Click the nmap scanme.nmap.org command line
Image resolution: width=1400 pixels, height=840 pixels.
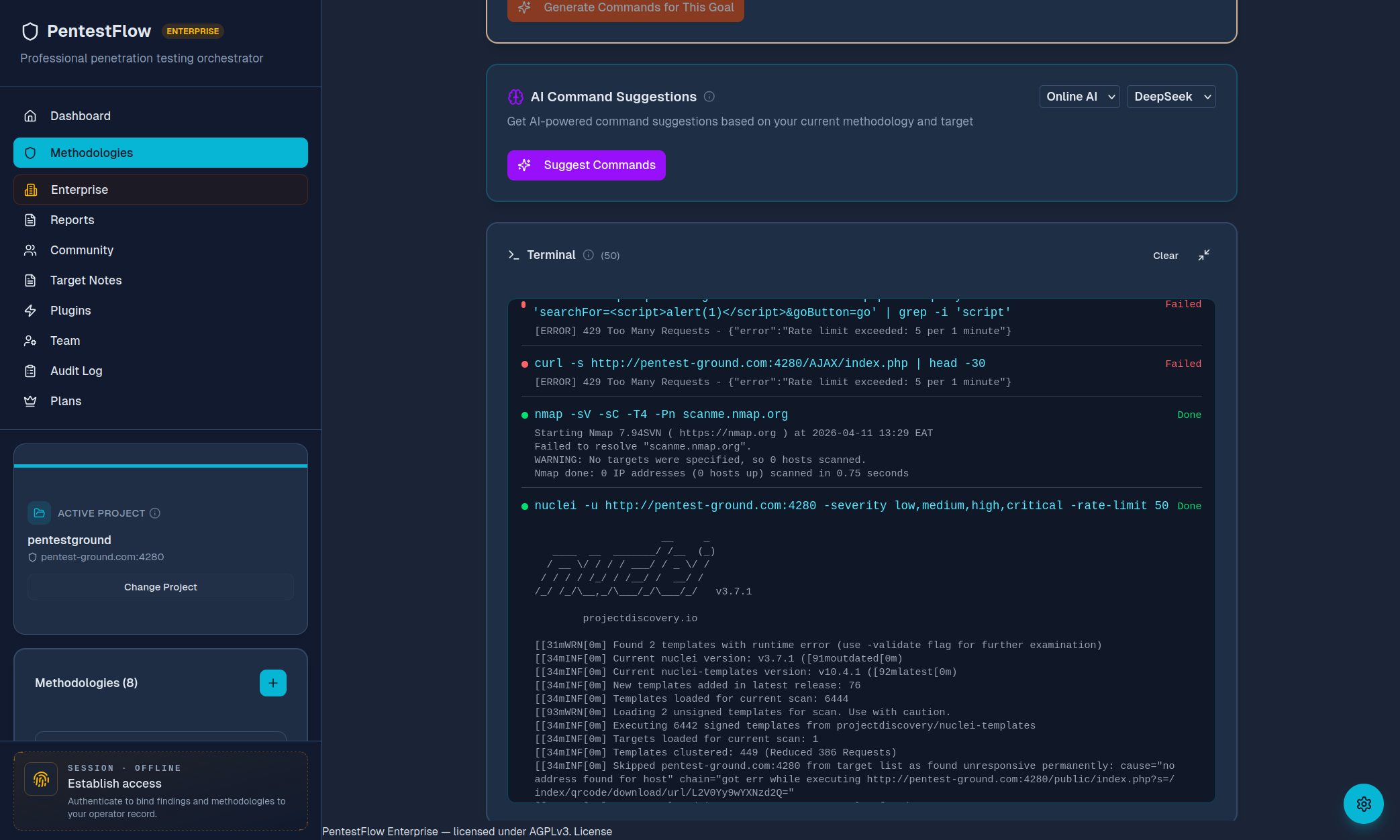click(661, 415)
